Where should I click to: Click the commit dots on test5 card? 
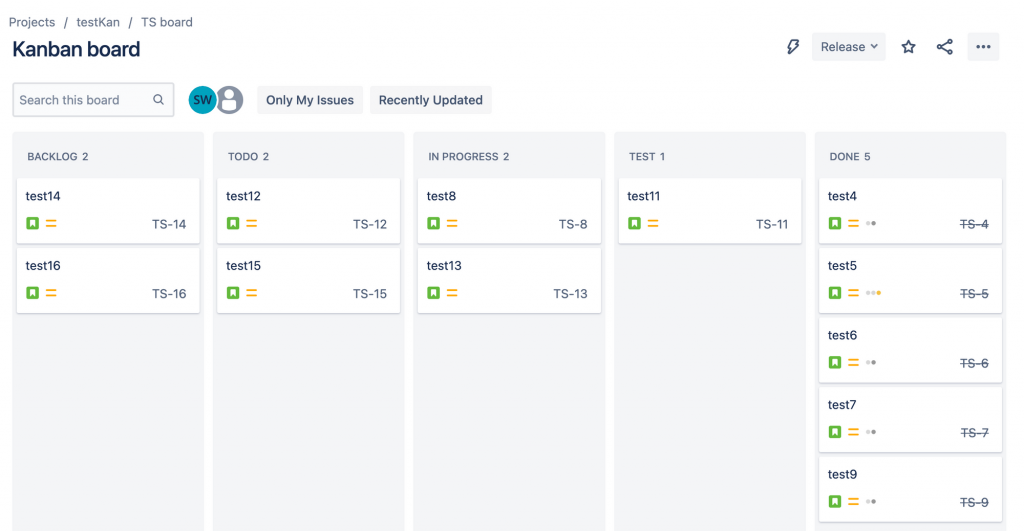[x=873, y=293]
